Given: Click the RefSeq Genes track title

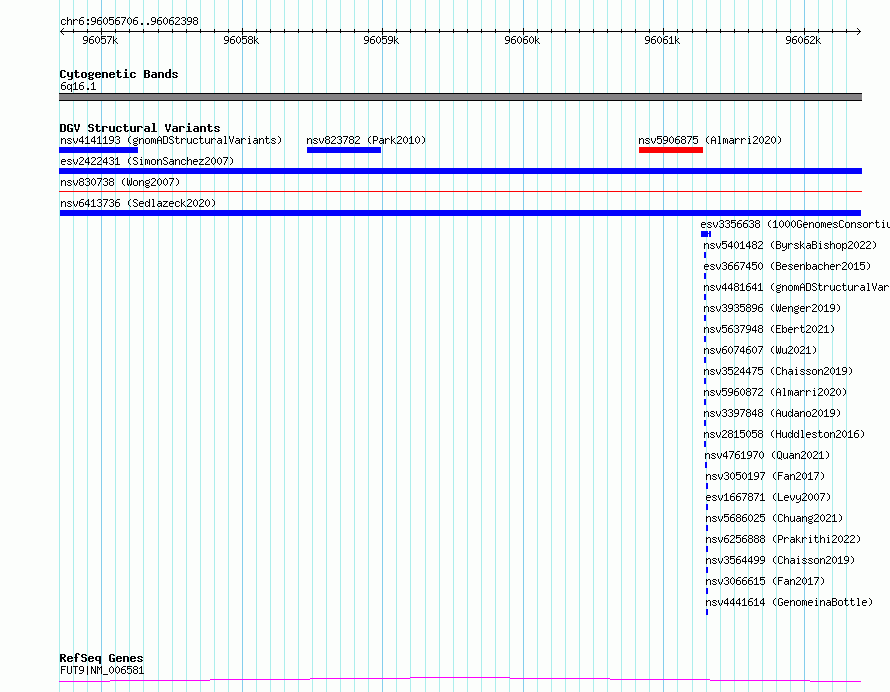Looking at the screenshot, I should pyautogui.click(x=101, y=658).
